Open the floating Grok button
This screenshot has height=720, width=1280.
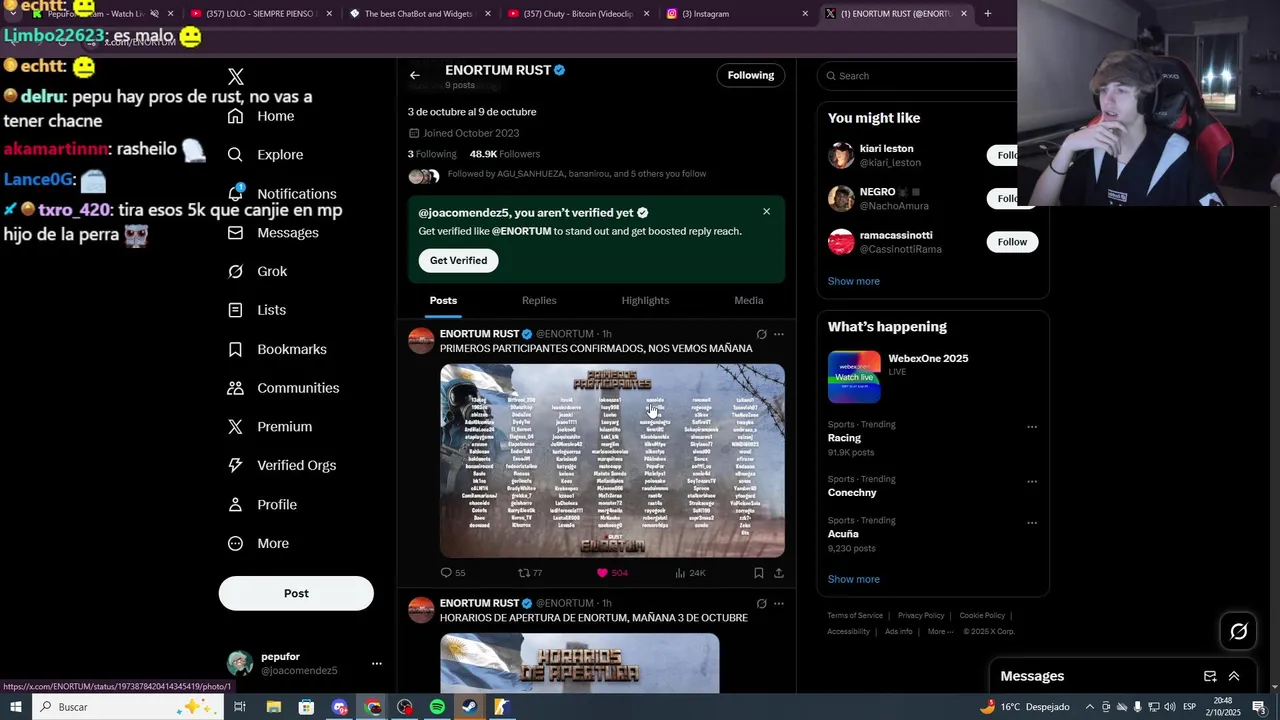1238,631
